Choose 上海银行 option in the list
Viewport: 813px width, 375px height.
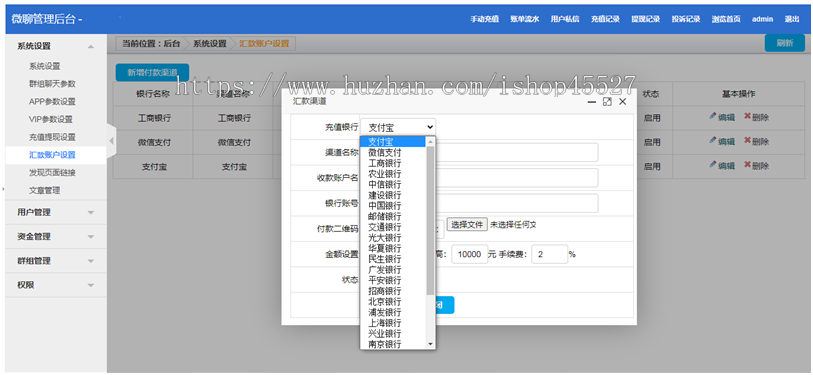coord(393,323)
